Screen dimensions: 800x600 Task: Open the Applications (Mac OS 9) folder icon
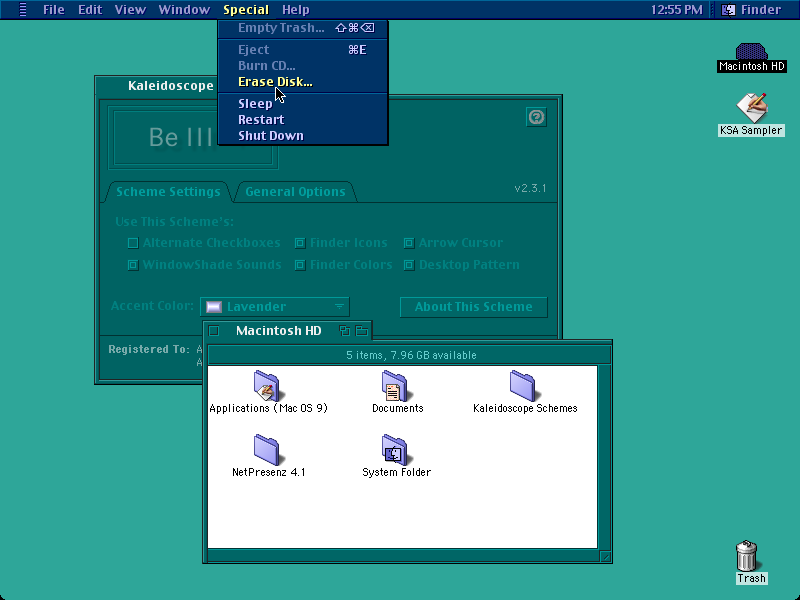point(267,386)
